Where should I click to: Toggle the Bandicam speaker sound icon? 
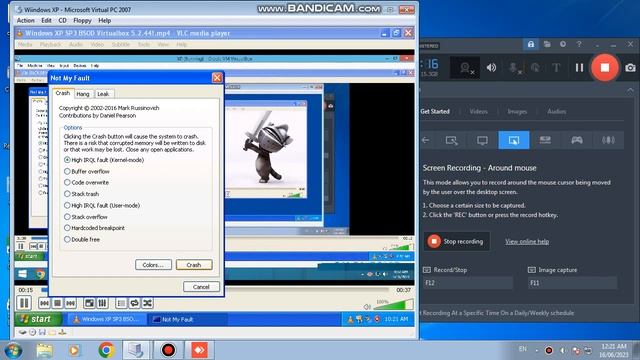(491, 68)
